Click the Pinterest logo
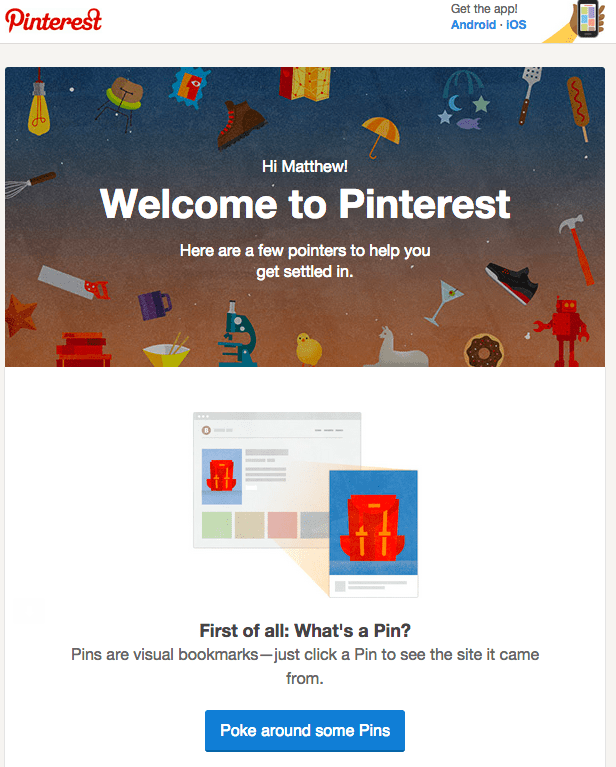Image resolution: width=616 pixels, height=767 pixels. (x=53, y=21)
